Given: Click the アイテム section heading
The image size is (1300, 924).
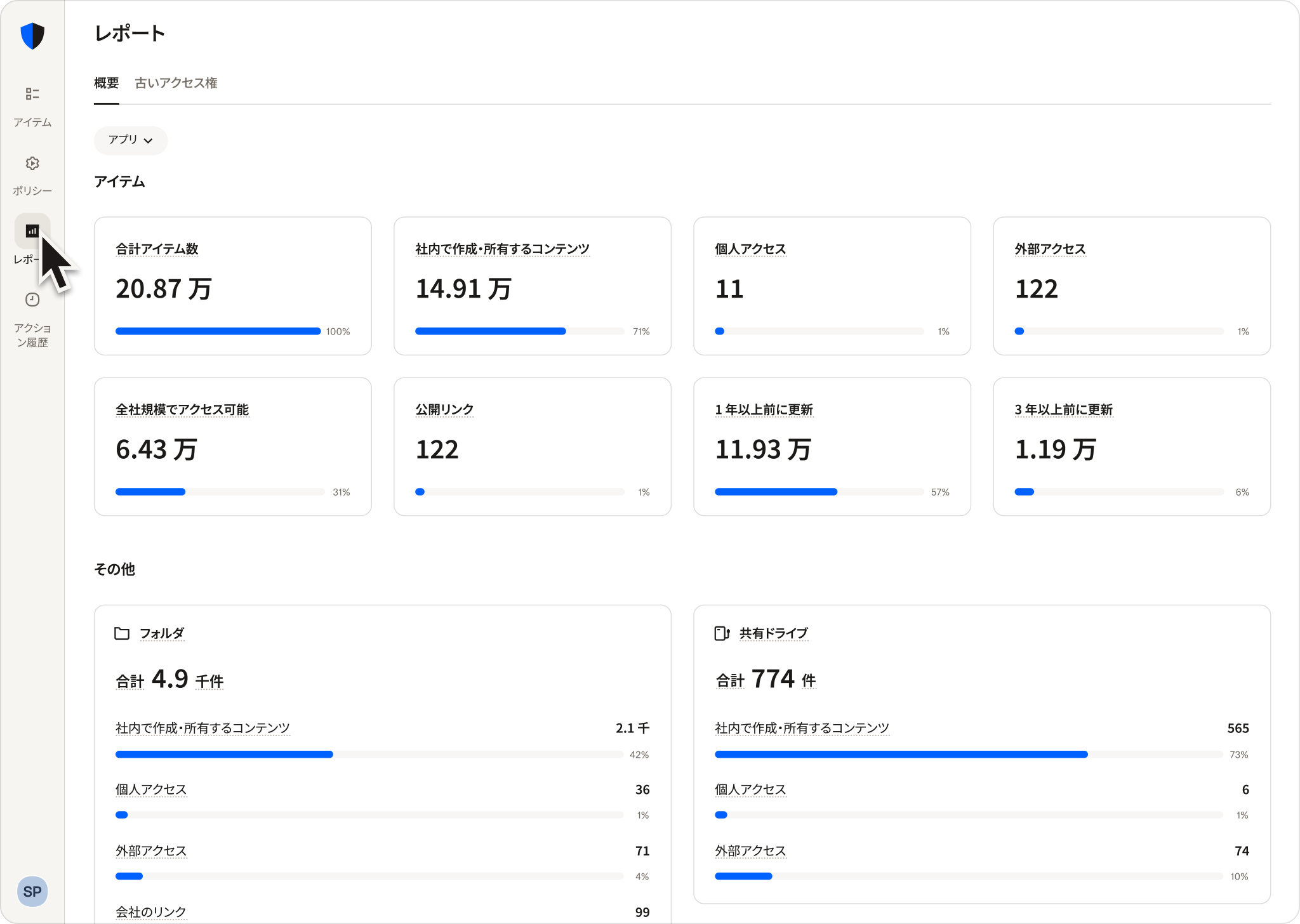Looking at the screenshot, I should pyautogui.click(x=119, y=182).
